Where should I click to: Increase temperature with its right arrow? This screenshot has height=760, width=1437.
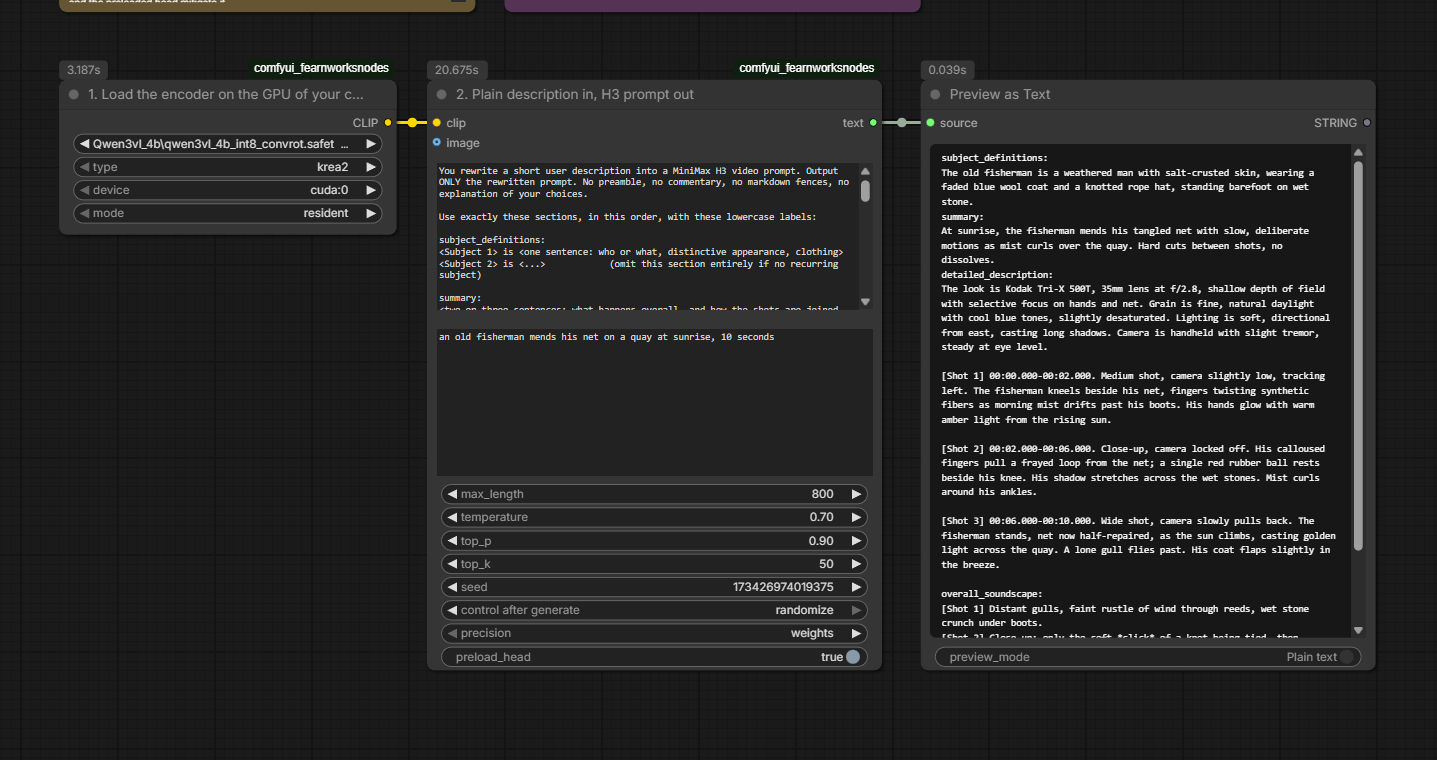pos(856,517)
